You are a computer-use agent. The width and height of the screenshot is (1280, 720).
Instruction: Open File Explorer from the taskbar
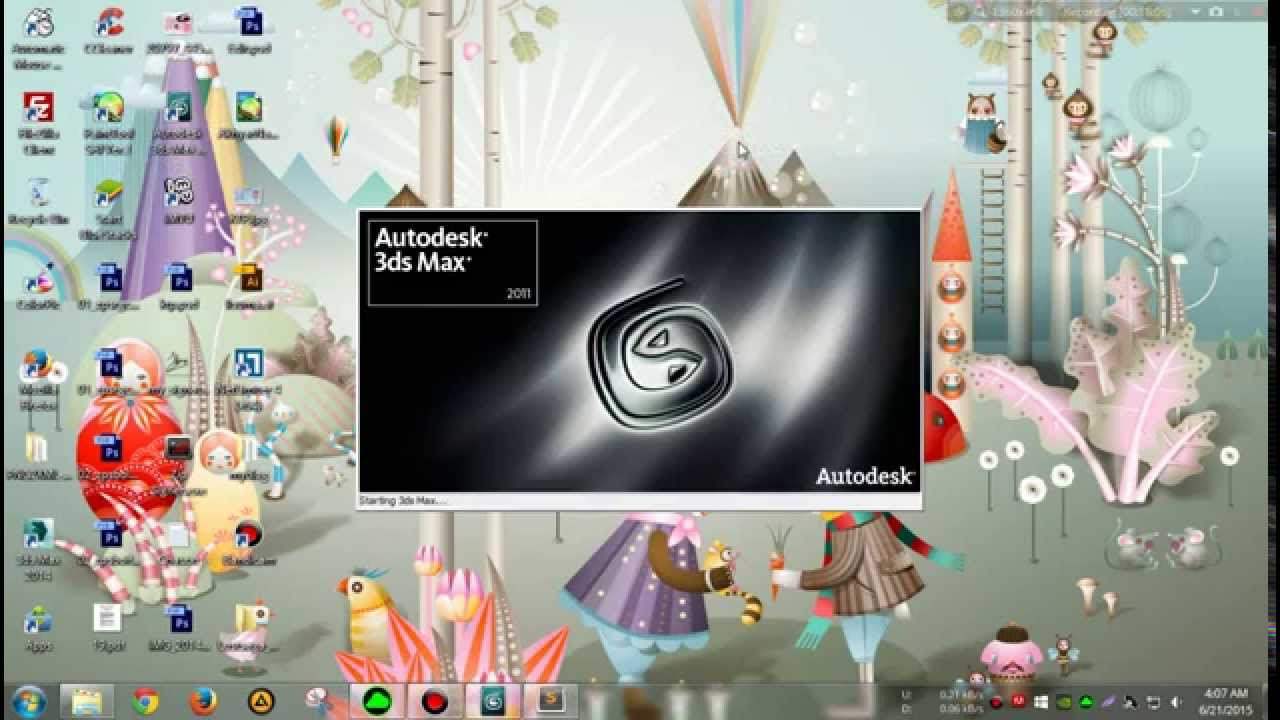[87, 700]
